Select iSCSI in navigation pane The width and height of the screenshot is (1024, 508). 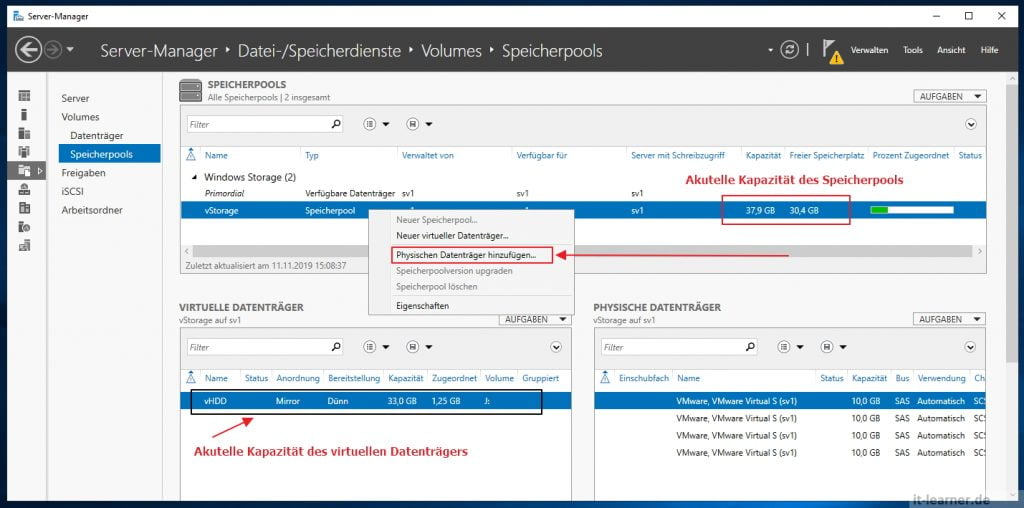tap(72, 191)
